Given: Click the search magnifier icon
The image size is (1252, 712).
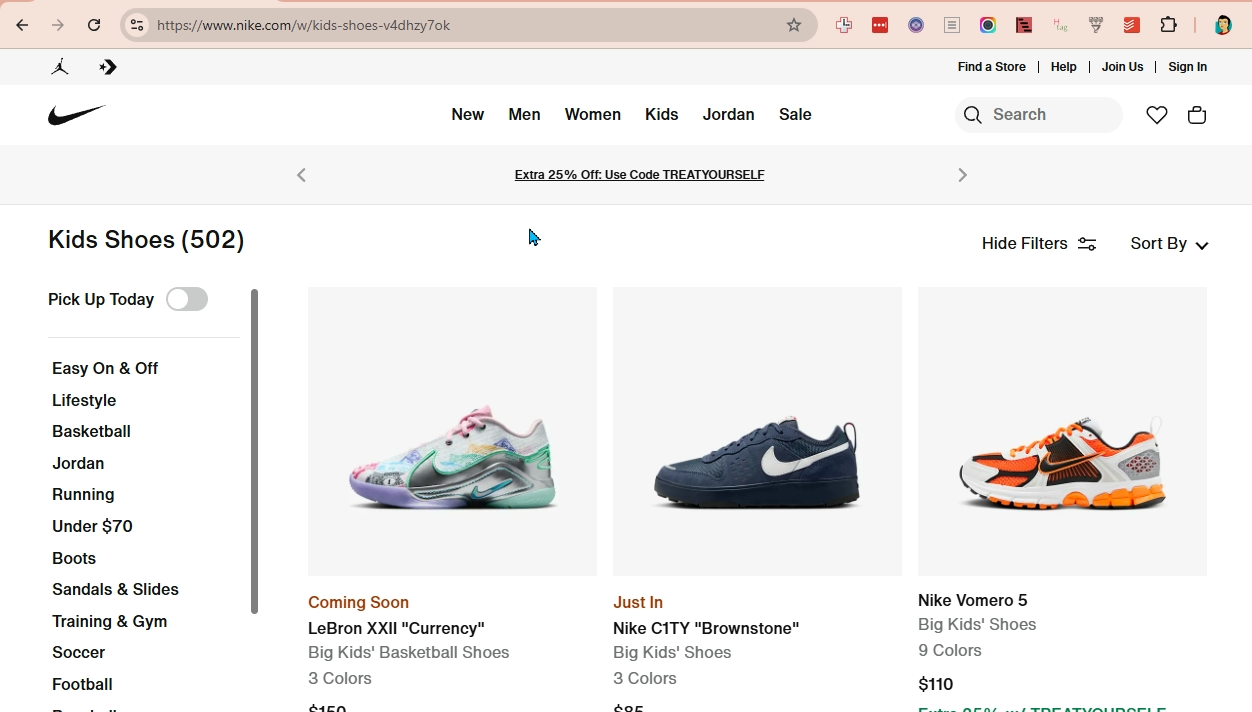Looking at the screenshot, I should (973, 115).
